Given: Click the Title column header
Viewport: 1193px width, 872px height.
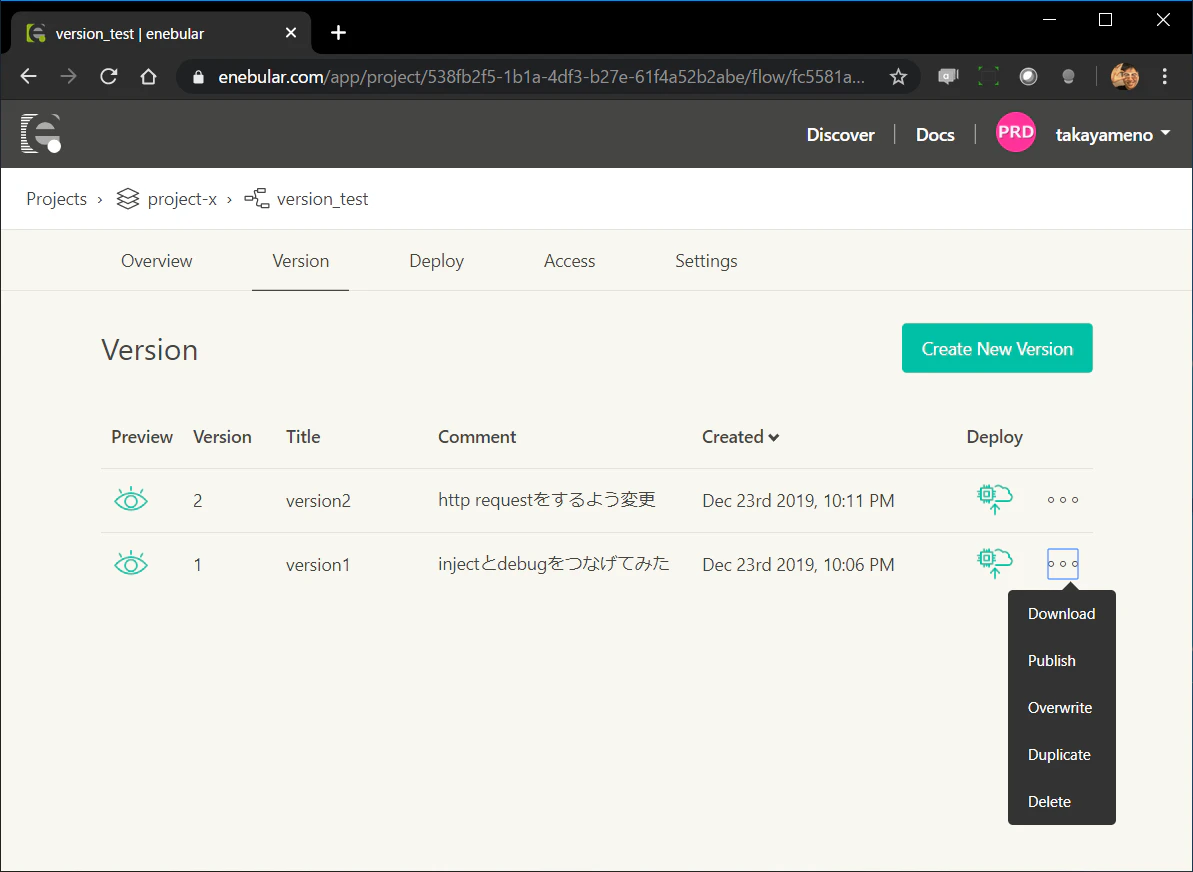Looking at the screenshot, I should (x=303, y=437).
